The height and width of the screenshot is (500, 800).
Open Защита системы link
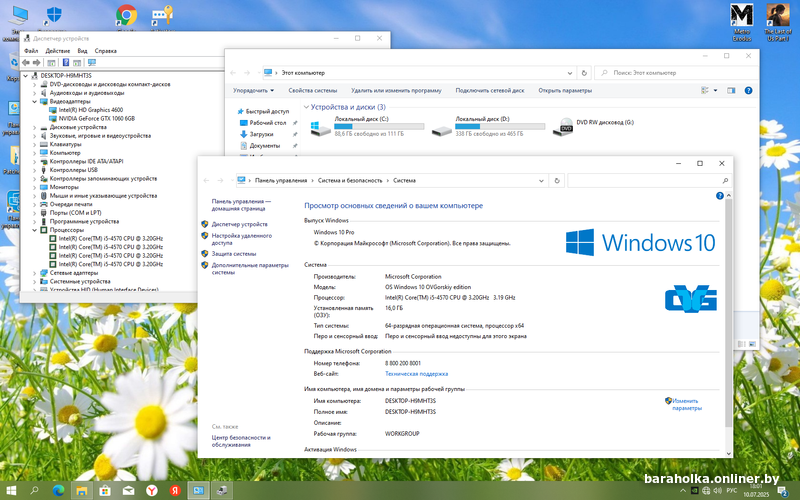[x=234, y=254]
